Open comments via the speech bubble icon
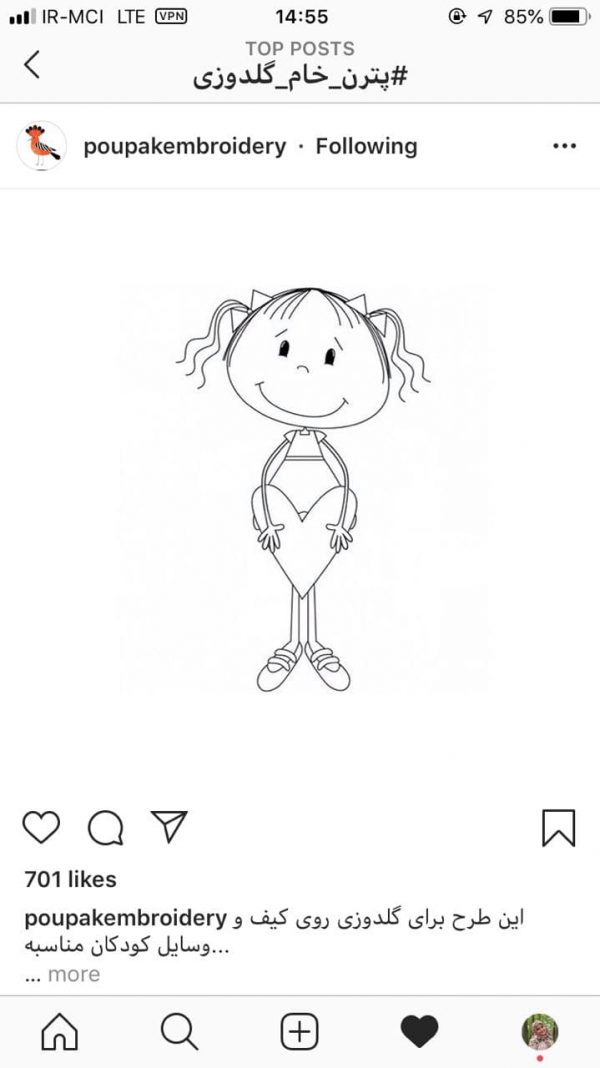Image resolution: width=600 pixels, height=1068 pixels. point(106,828)
